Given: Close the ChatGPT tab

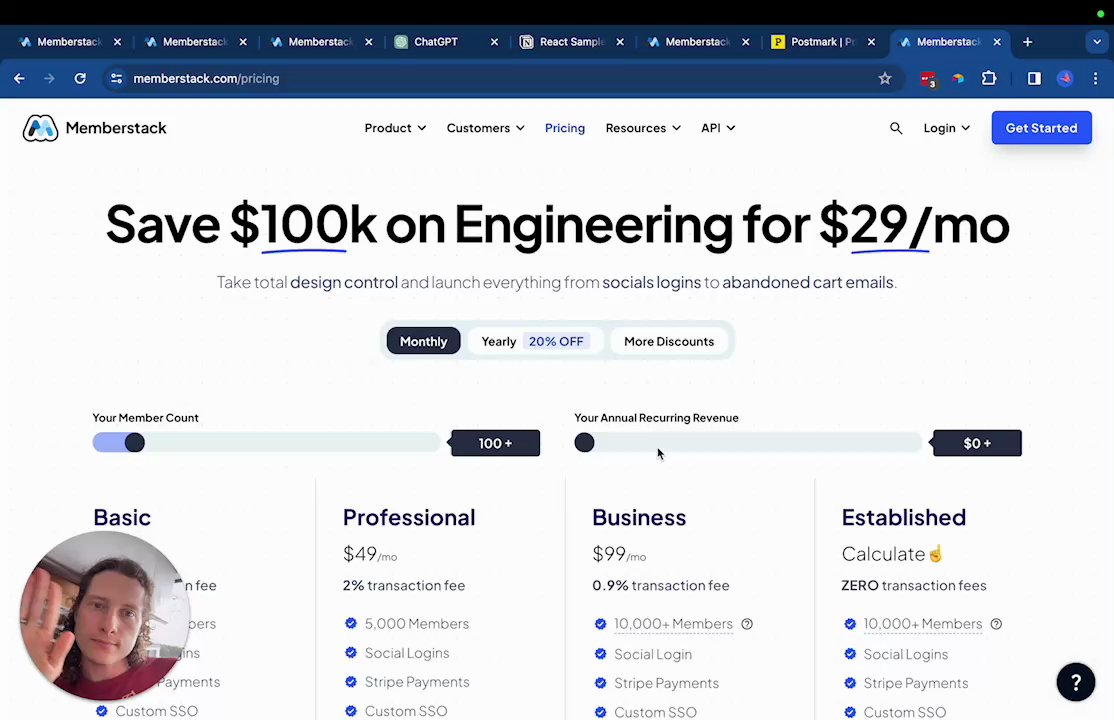Looking at the screenshot, I should pos(494,42).
